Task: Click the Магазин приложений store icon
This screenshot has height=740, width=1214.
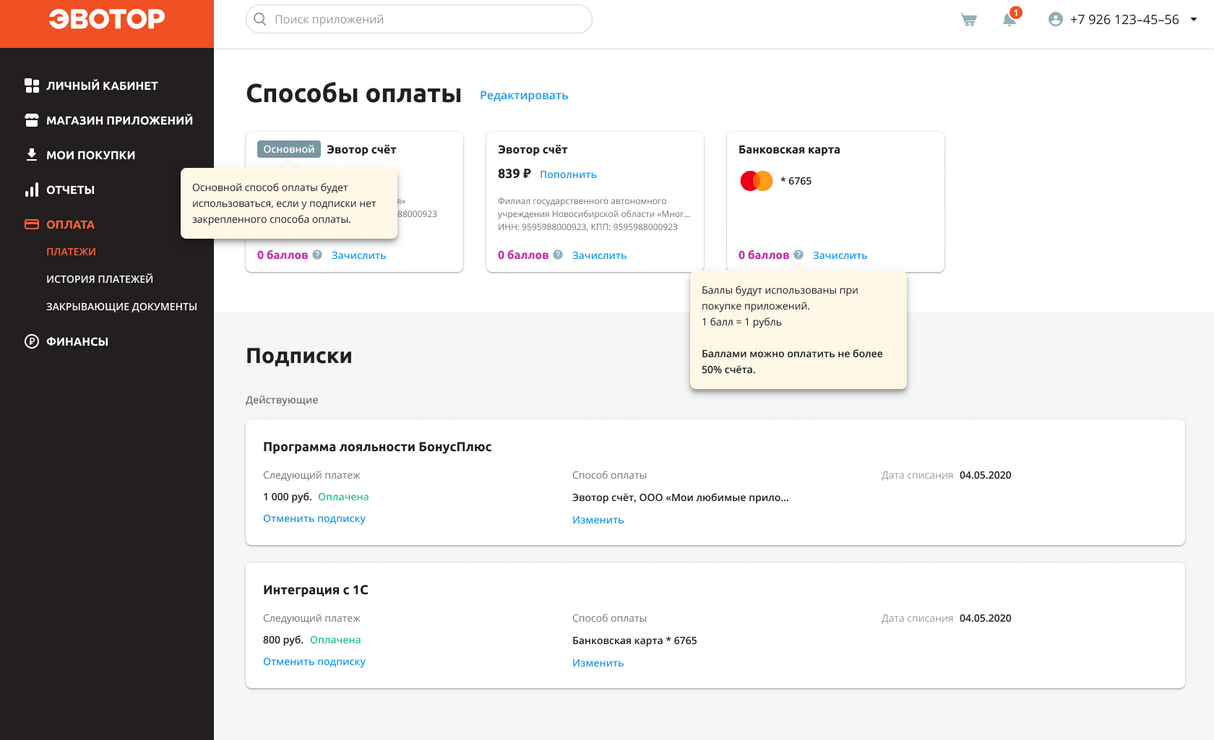Action: 32,120
